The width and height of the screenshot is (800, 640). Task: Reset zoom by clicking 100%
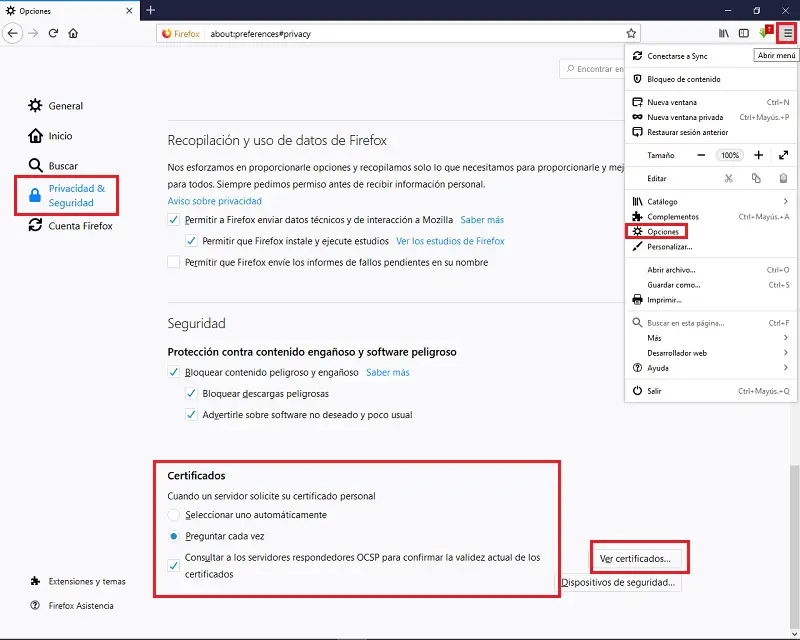(730, 155)
